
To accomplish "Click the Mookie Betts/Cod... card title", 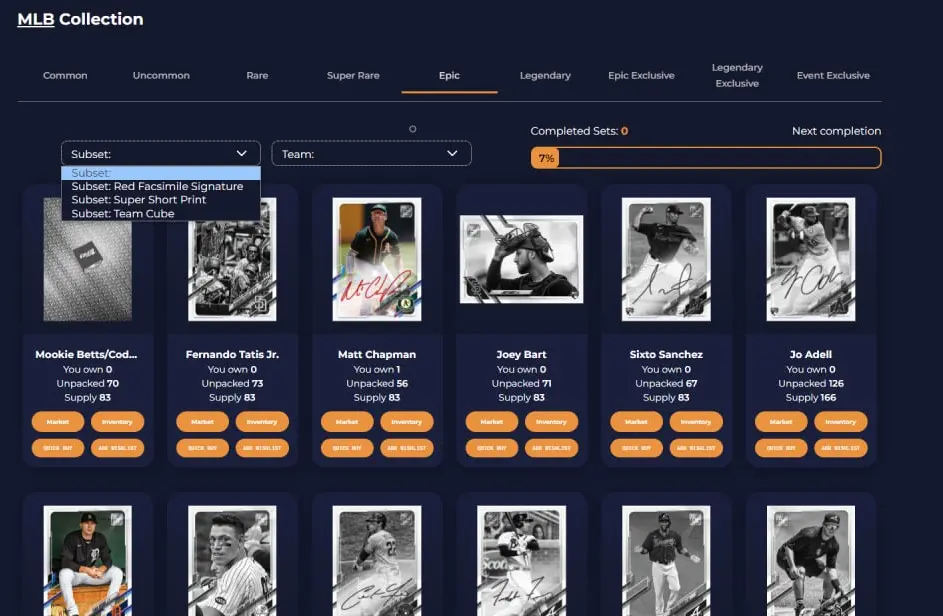I will click(x=87, y=354).
